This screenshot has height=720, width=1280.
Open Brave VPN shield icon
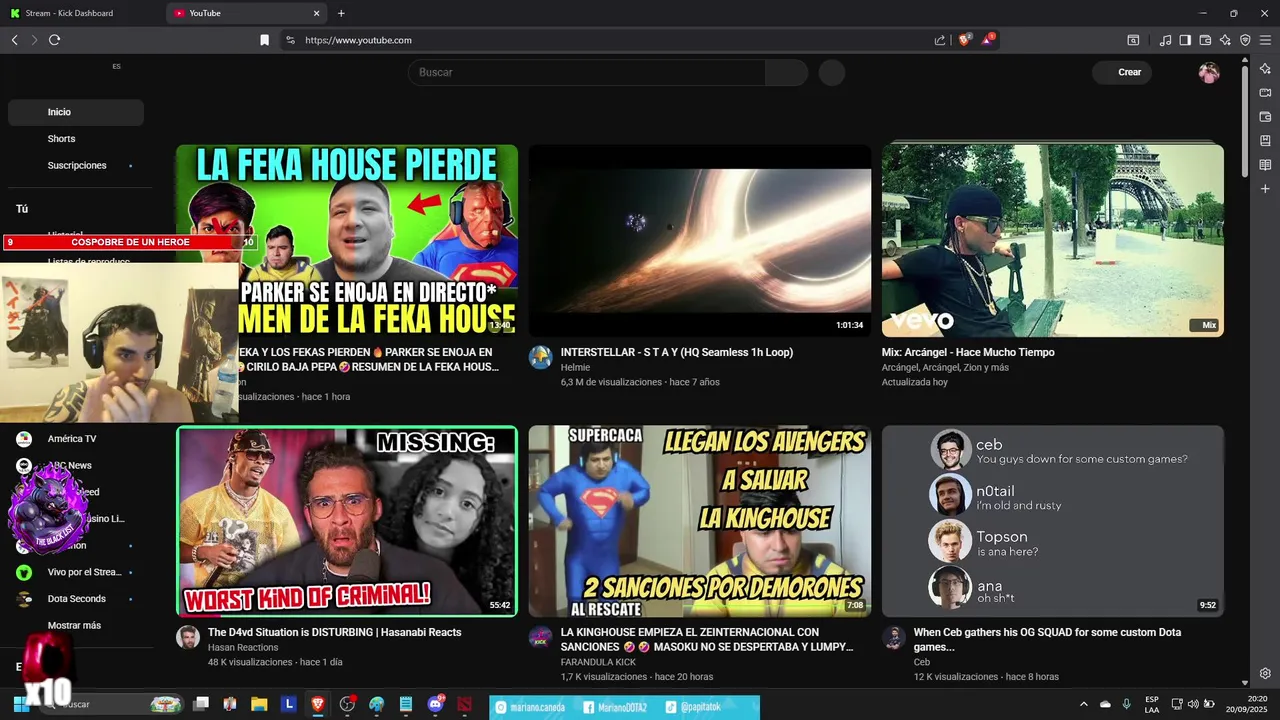point(1245,40)
